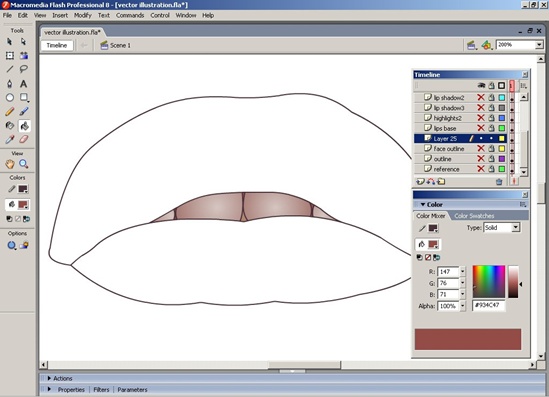Choose the Oval tool

pos(10,97)
